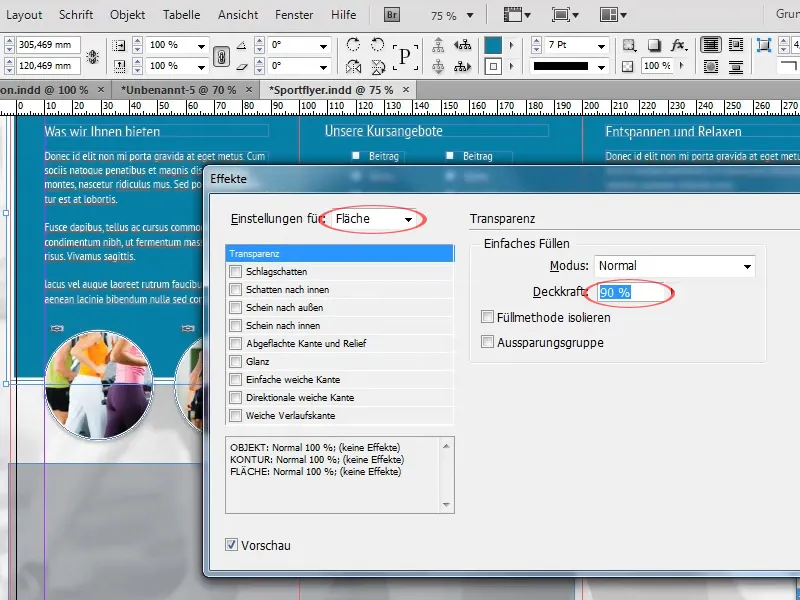800x600 pixels.
Task: Click the drop shadow icon
Action: click(x=654, y=45)
